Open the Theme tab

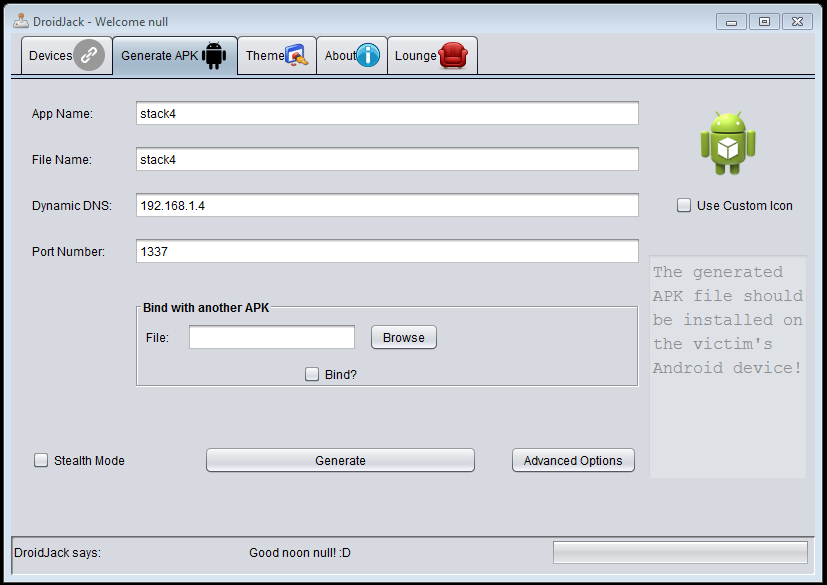pos(277,55)
